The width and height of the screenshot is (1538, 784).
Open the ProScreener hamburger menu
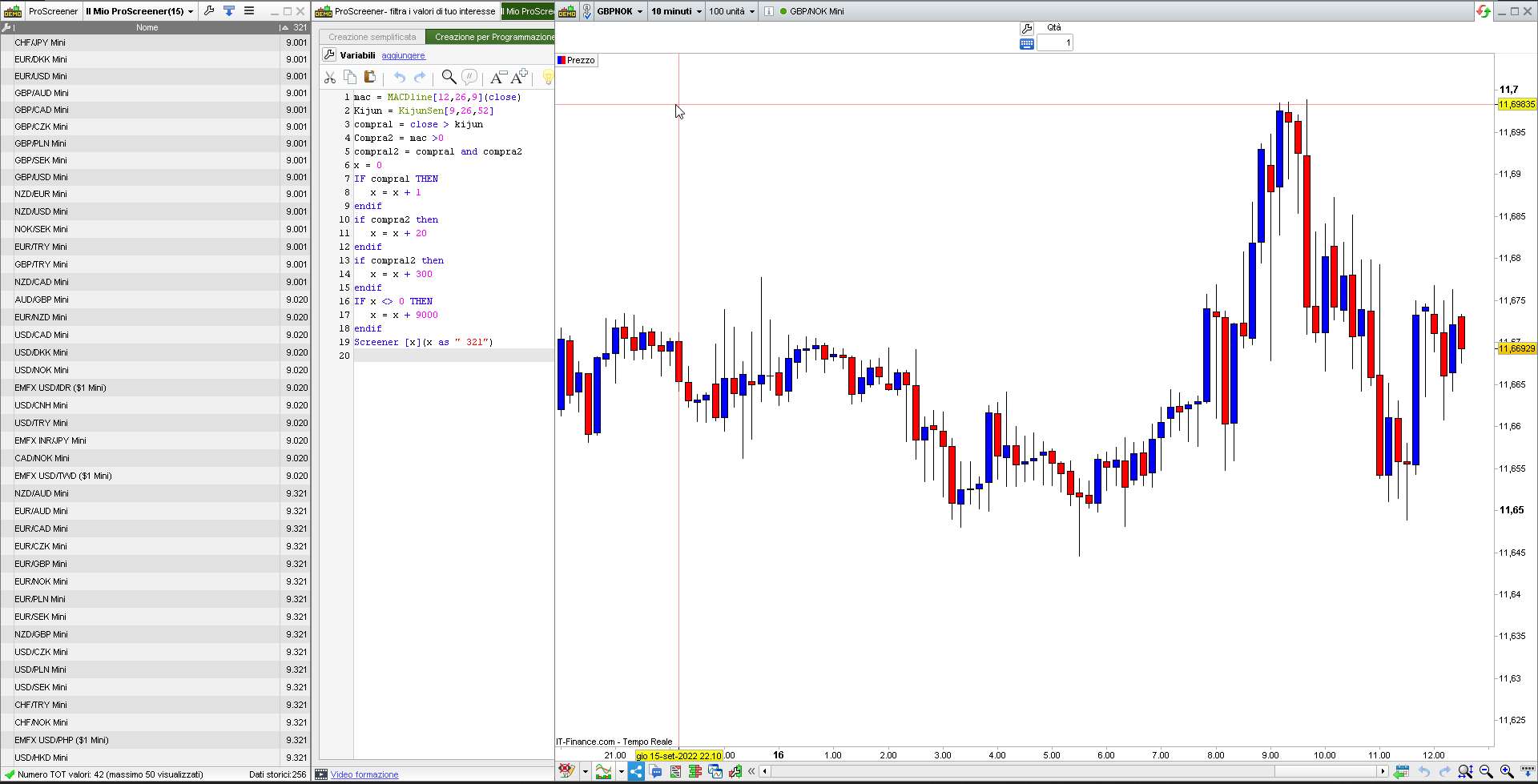point(249,11)
